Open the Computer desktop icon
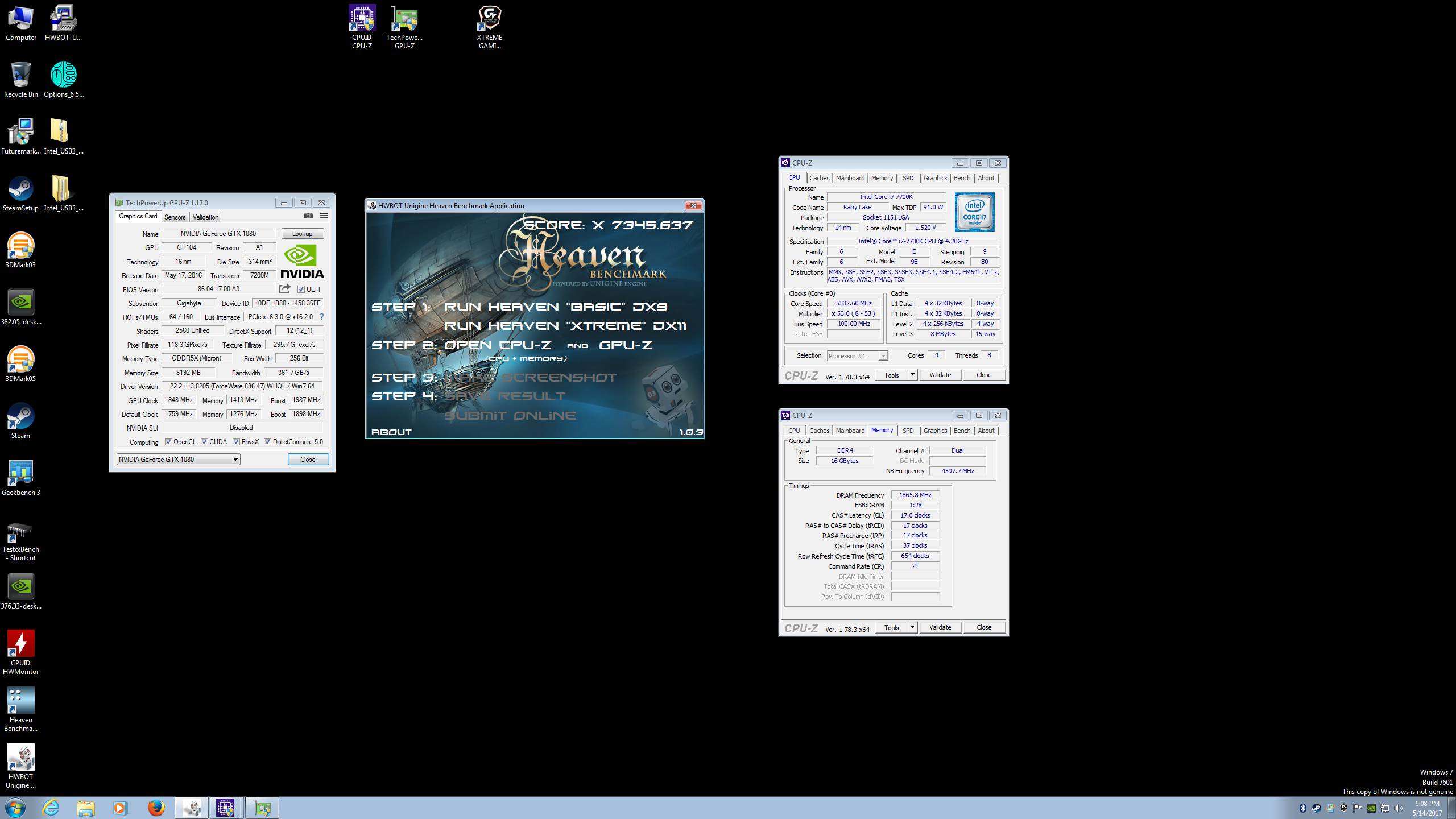Screen dimensions: 1456x819 pos(21,23)
